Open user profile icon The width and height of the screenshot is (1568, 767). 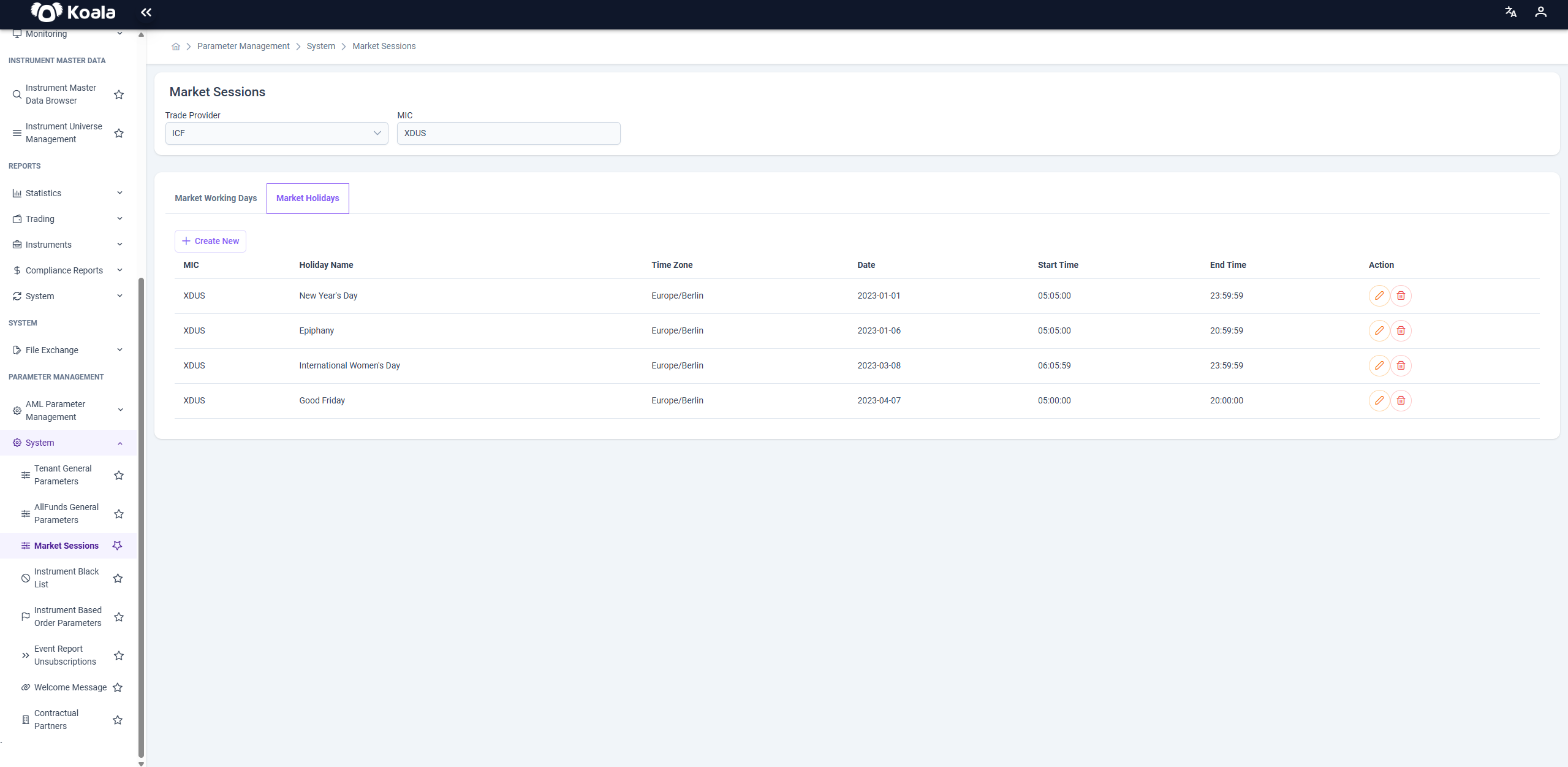(1540, 12)
